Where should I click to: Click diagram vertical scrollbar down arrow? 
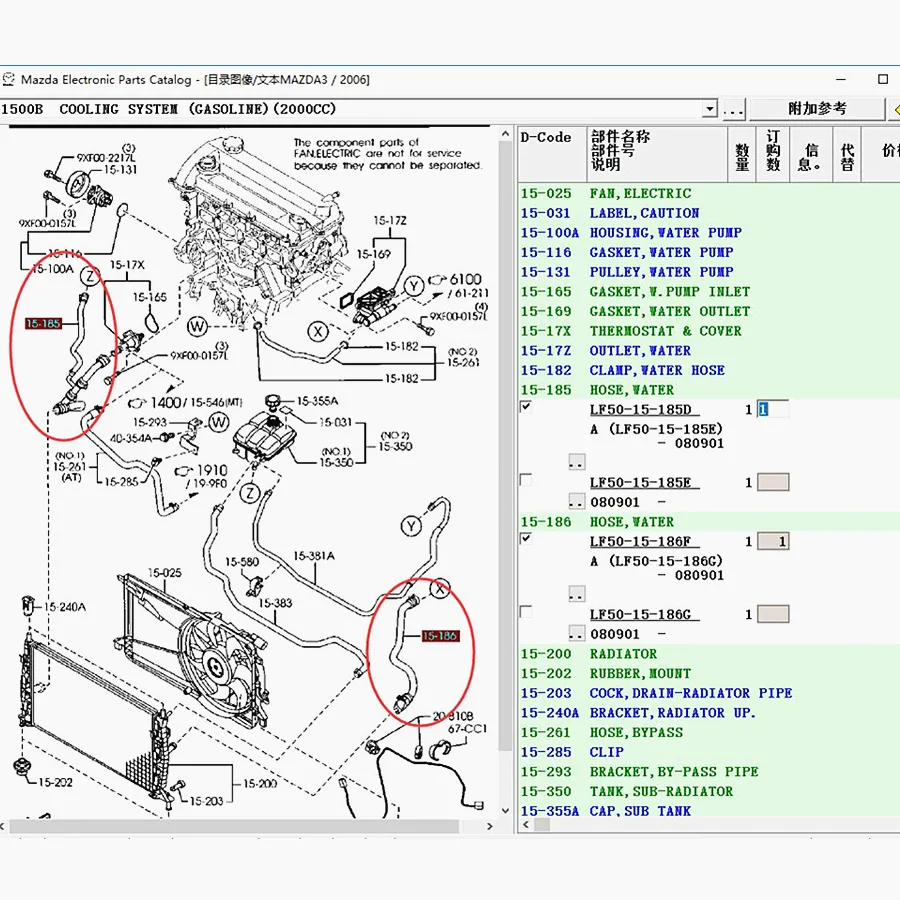click(x=505, y=811)
